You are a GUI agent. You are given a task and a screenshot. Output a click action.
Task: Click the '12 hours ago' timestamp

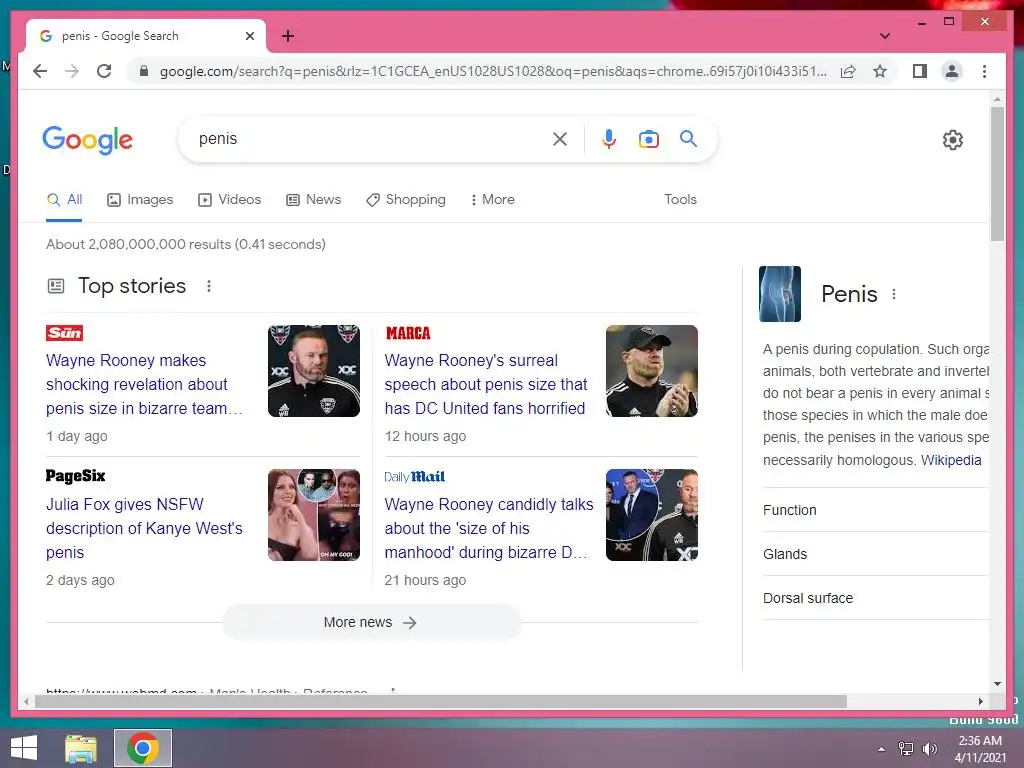[425, 436]
